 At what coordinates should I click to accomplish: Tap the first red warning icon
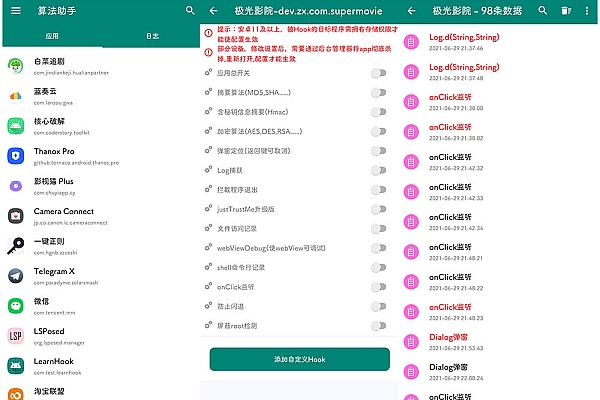(x=209, y=33)
